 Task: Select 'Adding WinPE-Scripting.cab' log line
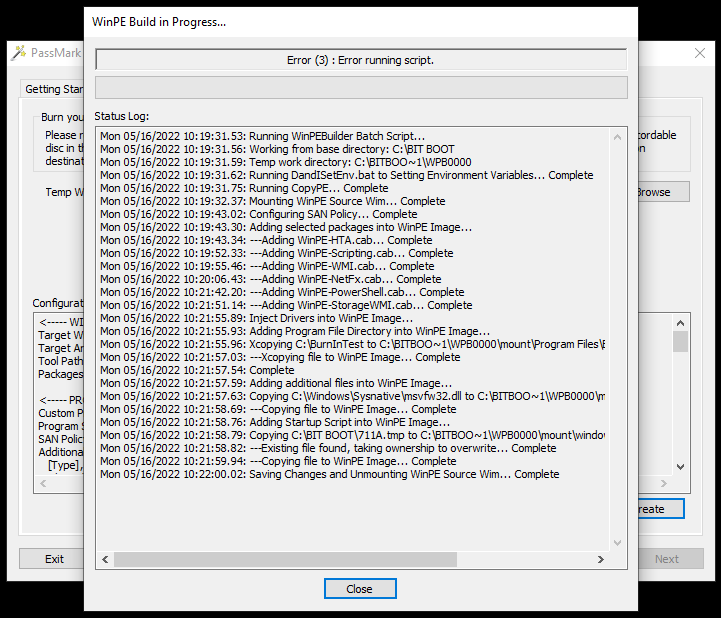[277, 253]
